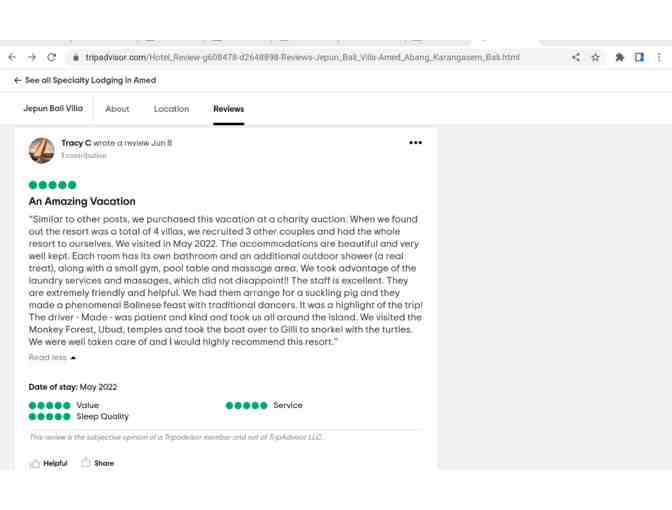672x510 pixels.
Task: Open review options three-dot menu
Action: pyautogui.click(x=415, y=143)
